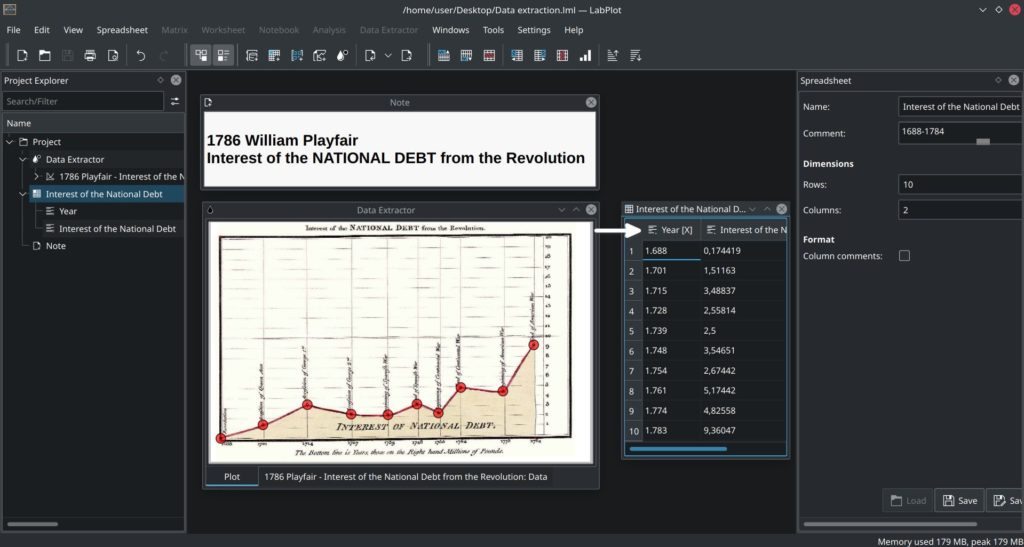
Task: Collapse the Project root tree node
Action: tap(10, 142)
